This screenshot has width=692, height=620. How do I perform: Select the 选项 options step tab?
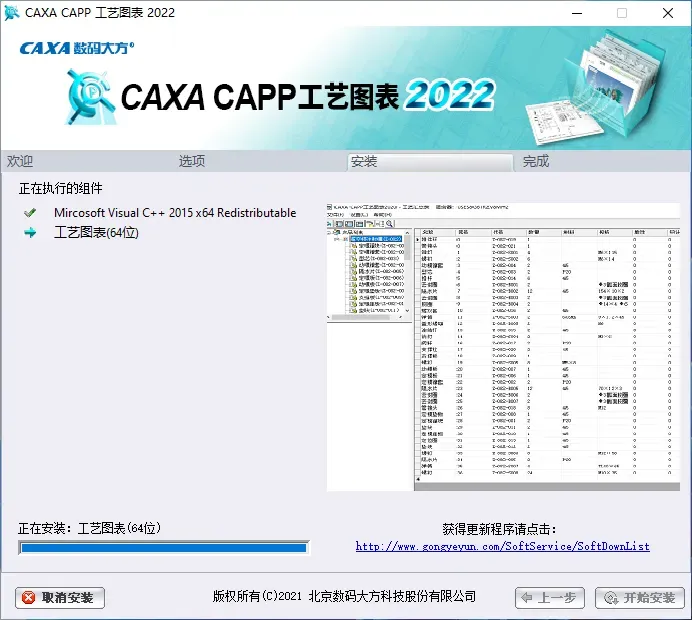coord(192,161)
